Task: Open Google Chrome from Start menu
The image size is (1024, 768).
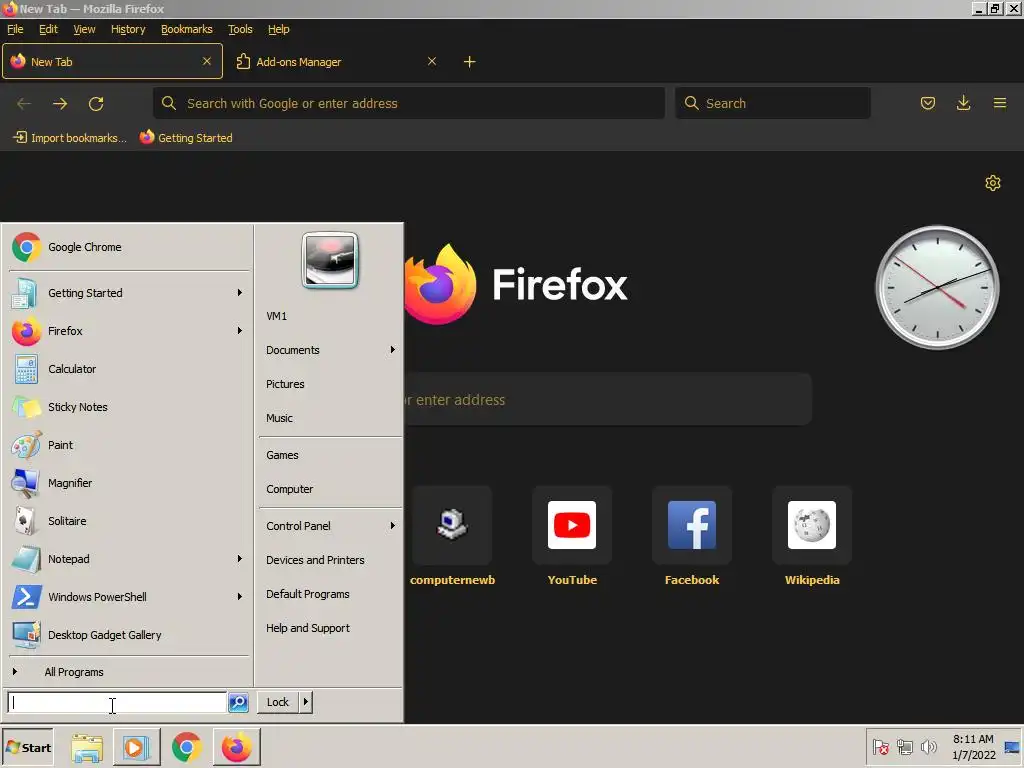Action: point(129,247)
